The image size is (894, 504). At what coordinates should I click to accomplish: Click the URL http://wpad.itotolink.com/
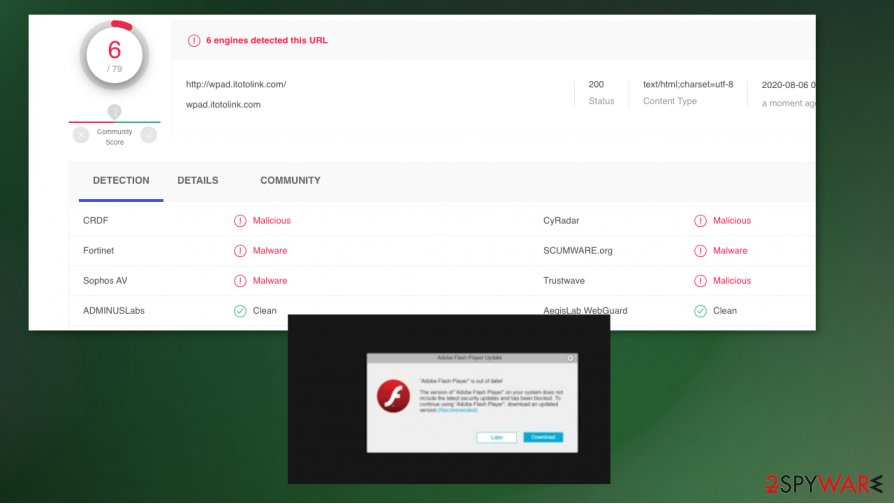[x=236, y=84]
